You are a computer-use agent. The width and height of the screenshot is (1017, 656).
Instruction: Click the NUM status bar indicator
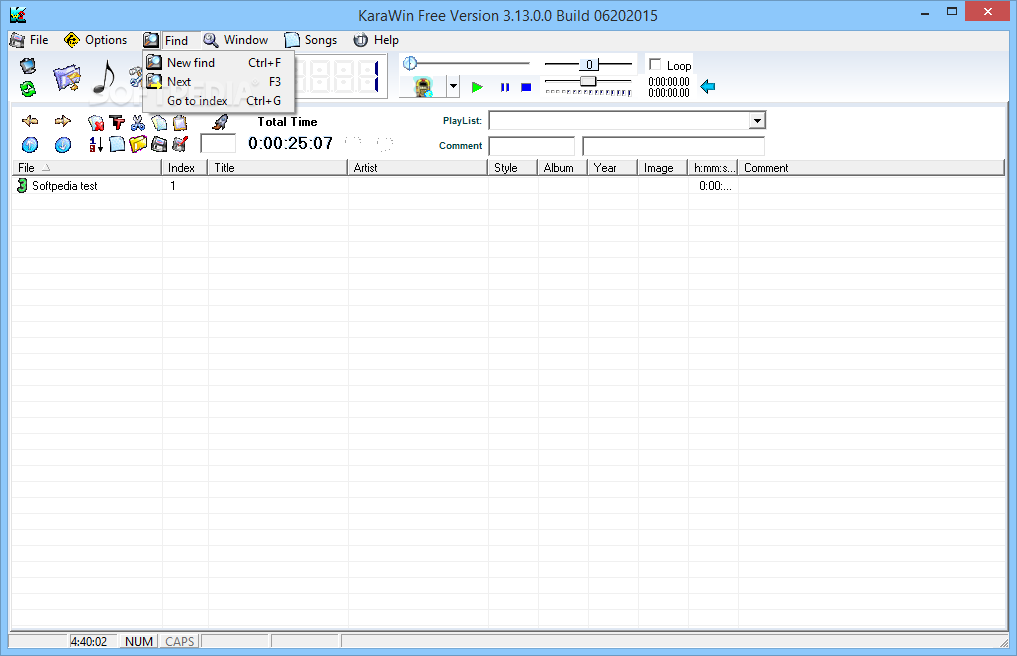(139, 641)
